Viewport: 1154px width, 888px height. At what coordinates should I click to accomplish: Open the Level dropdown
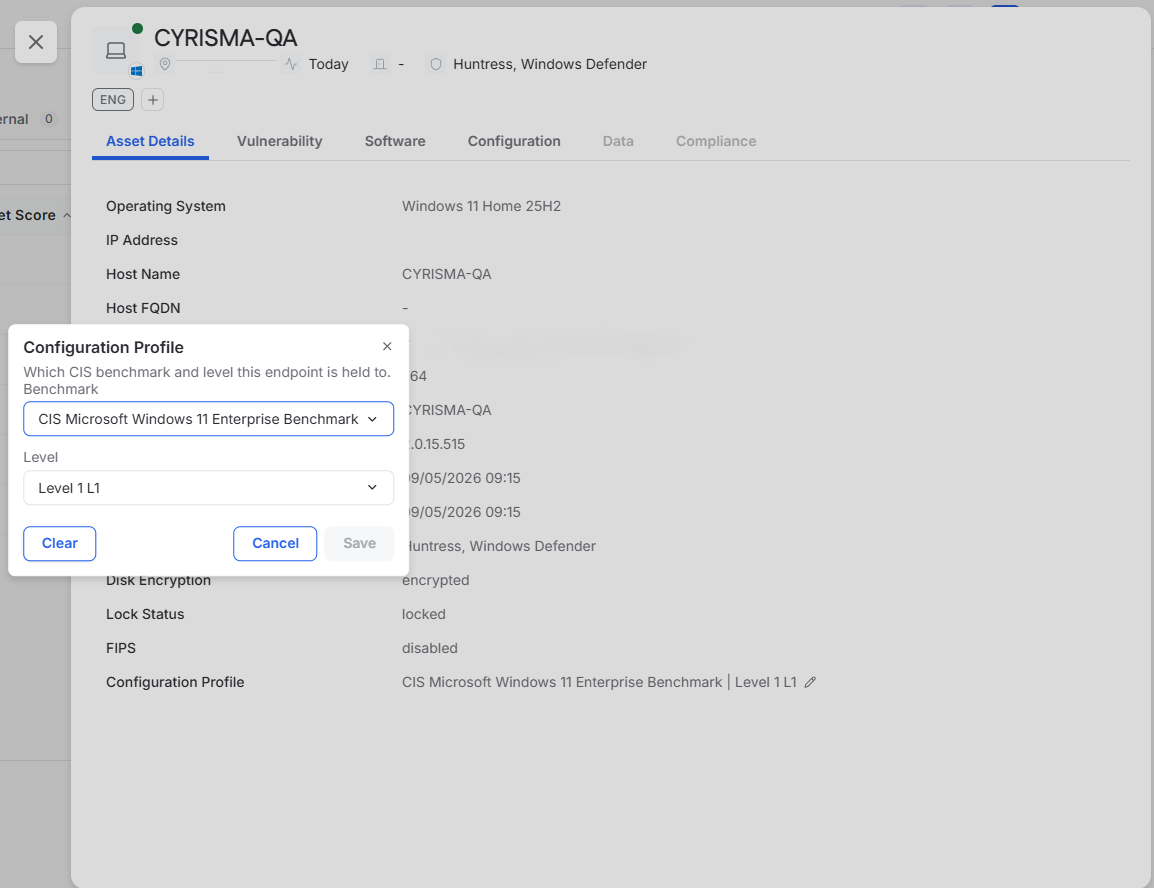208,488
